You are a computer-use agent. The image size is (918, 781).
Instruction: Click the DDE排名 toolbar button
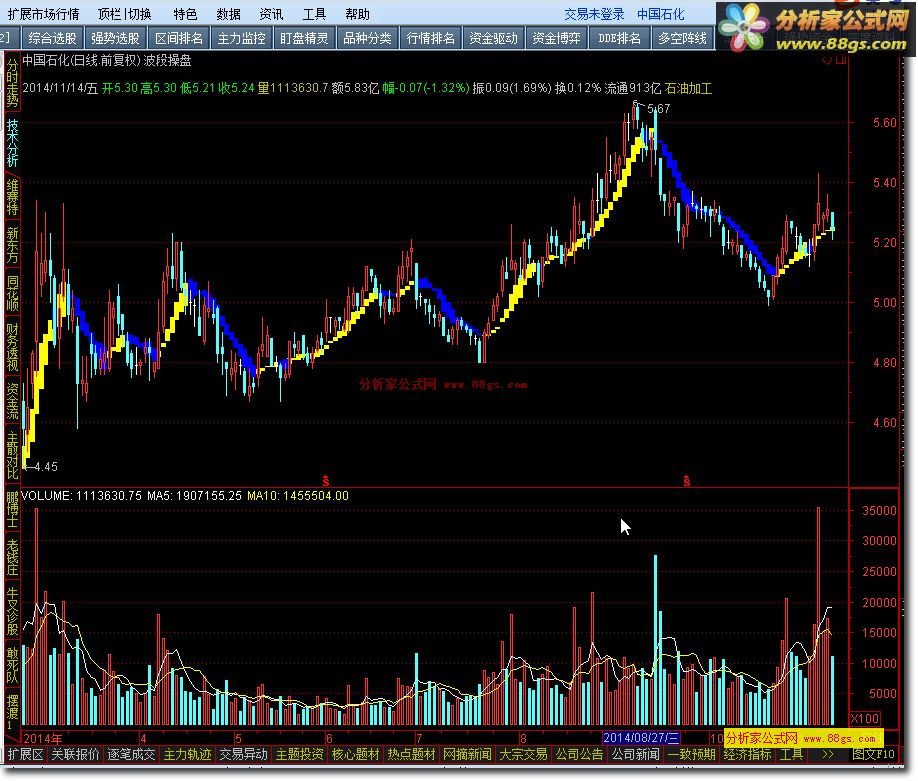point(619,38)
